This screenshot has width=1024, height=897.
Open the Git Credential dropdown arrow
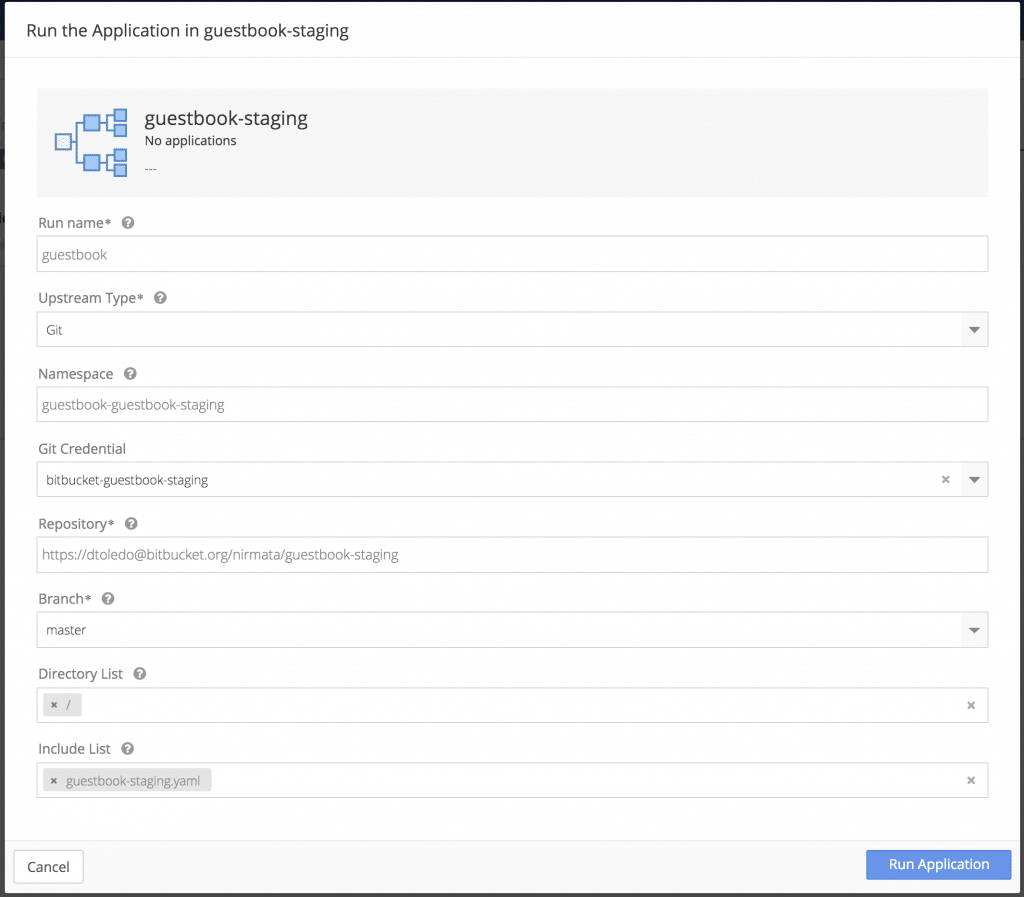pyautogui.click(x=974, y=480)
